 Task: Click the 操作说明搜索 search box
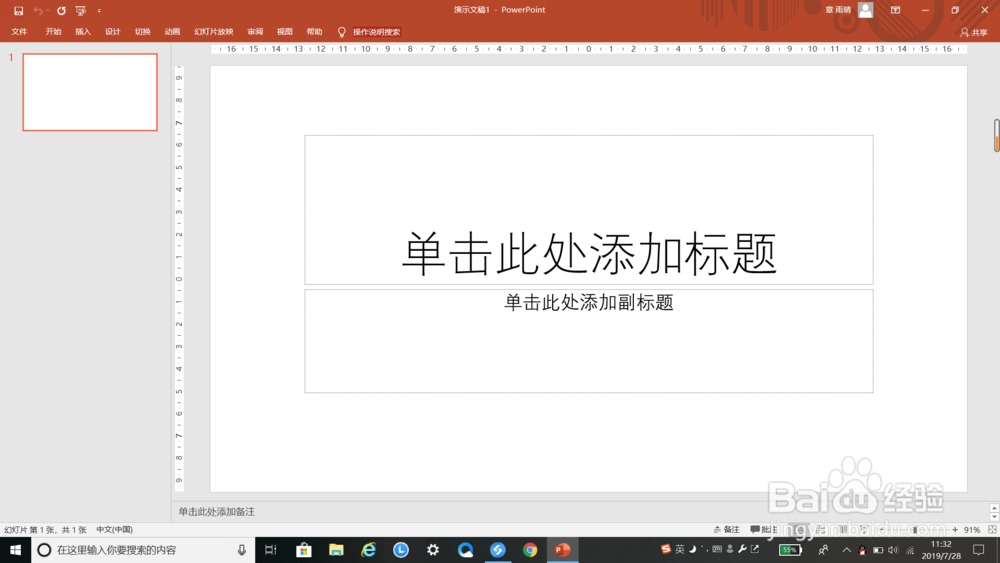pyautogui.click(x=376, y=32)
